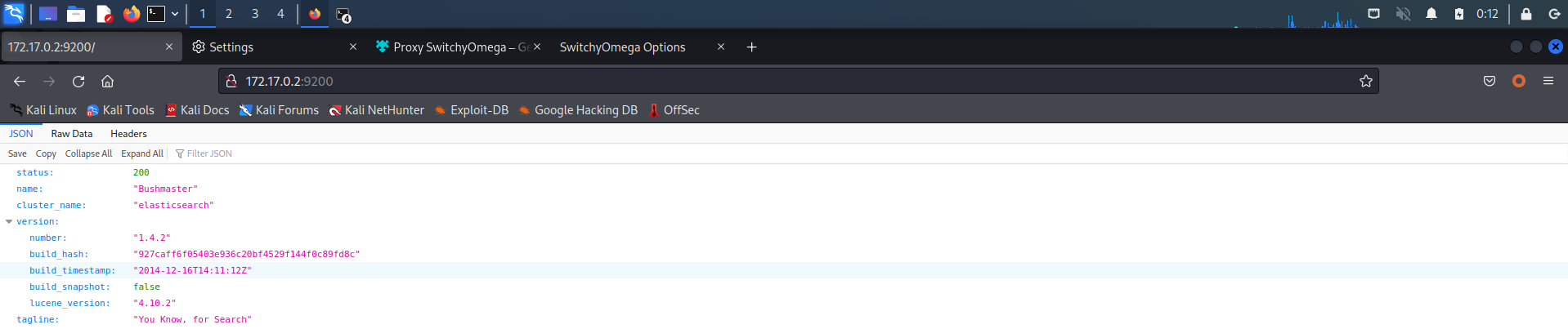This screenshot has height=329, width=1568.
Task: Switch to the Raw Data tab
Action: pyautogui.click(x=72, y=134)
